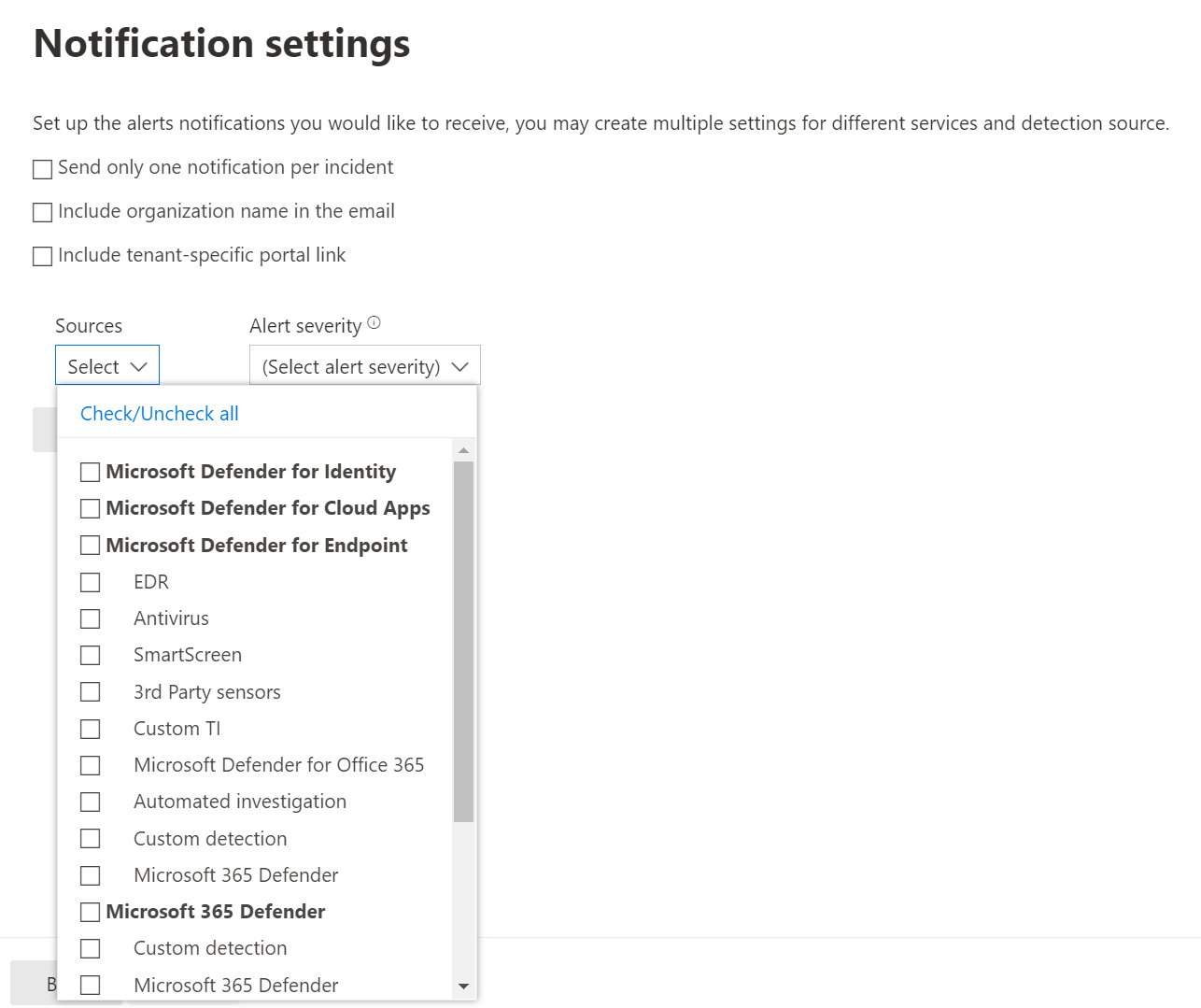Check Include organization name in the email
Screen dimensions: 1201x1008
point(42,212)
